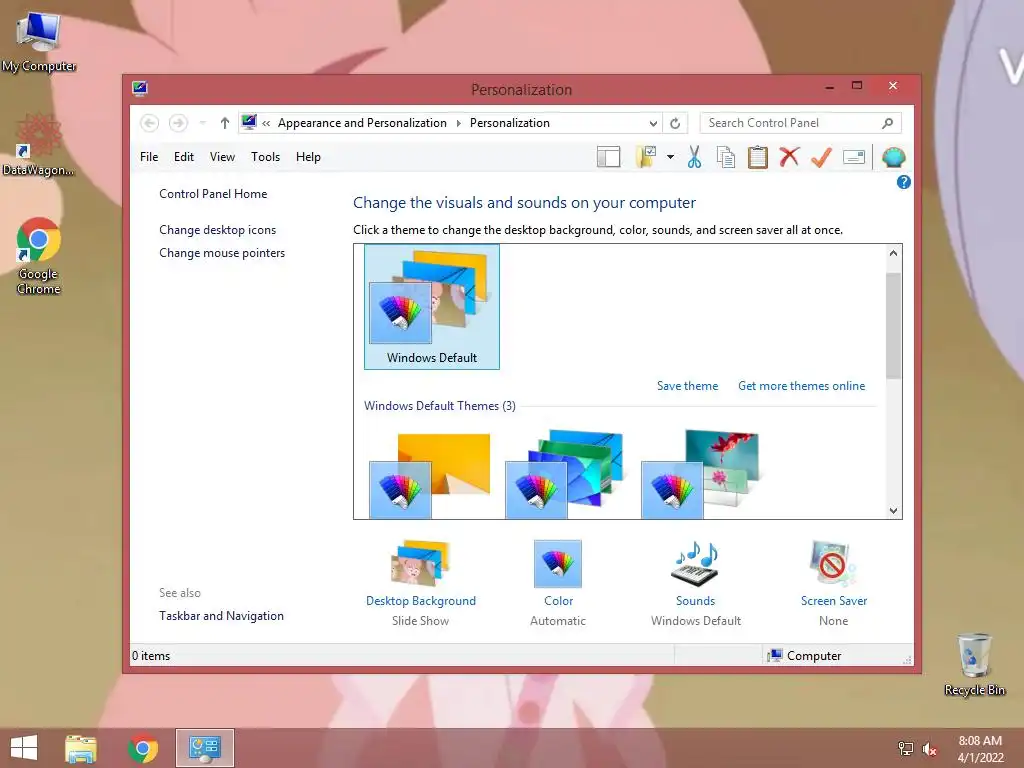This screenshot has width=1024, height=768.
Task: Go to Control Panel Home
Action: (x=213, y=194)
